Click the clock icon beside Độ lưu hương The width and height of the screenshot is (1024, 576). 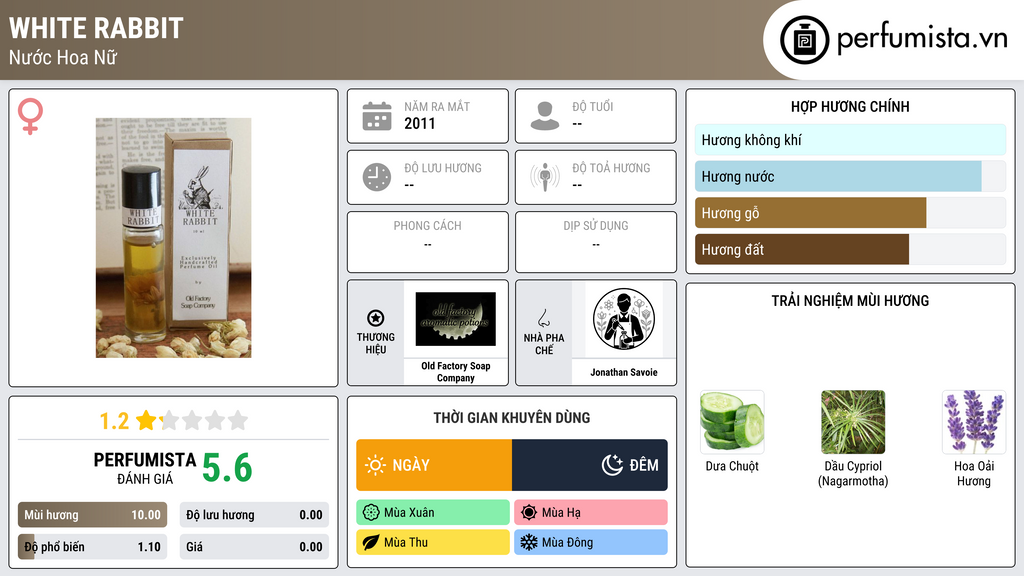[377, 177]
